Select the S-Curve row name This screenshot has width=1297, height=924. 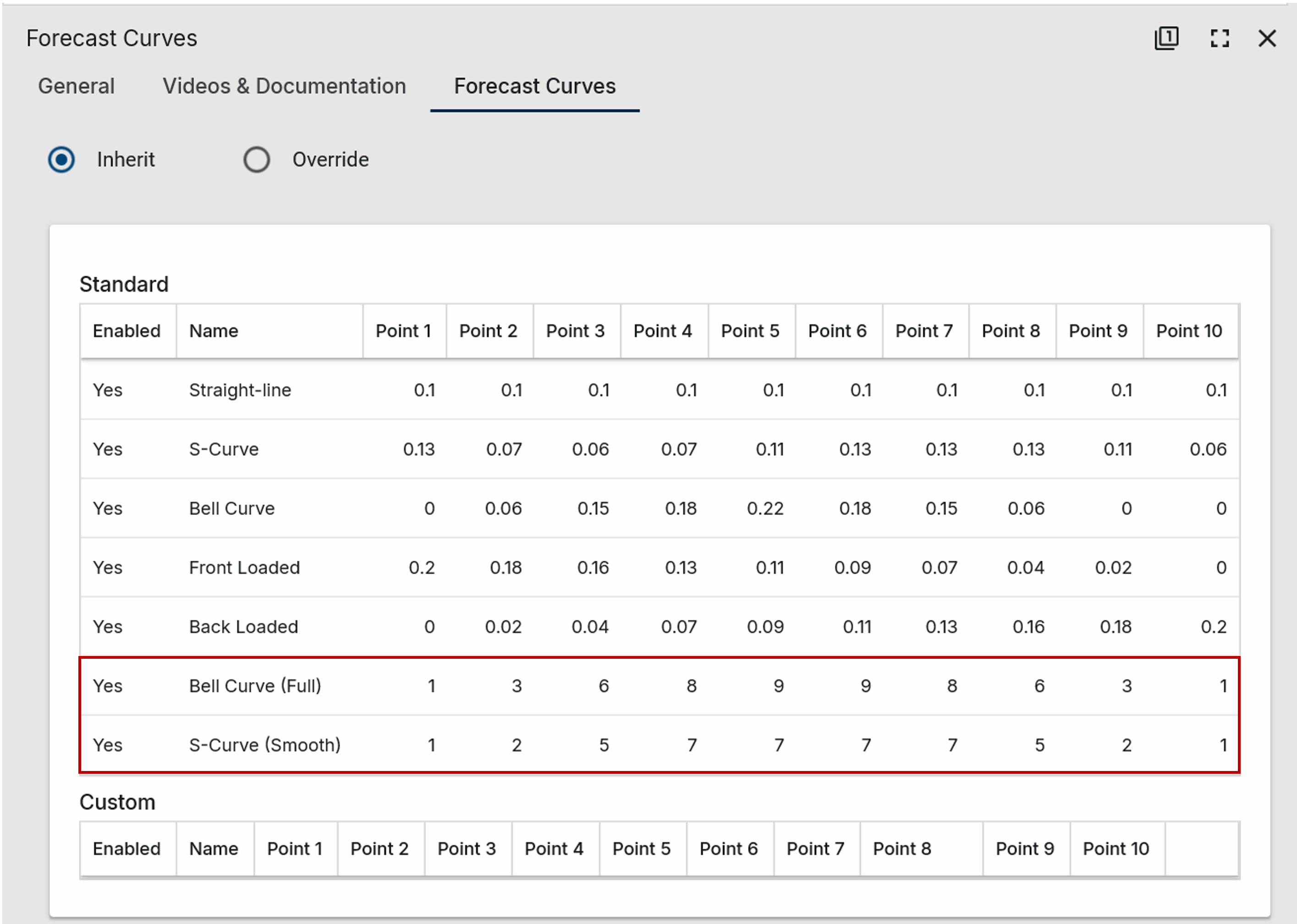(224, 449)
